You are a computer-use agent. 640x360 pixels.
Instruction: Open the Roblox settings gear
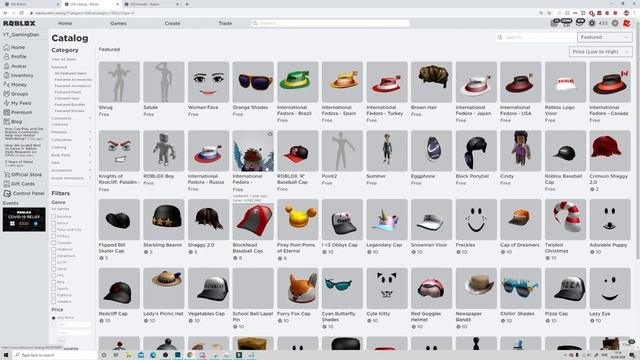click(615, 23)
